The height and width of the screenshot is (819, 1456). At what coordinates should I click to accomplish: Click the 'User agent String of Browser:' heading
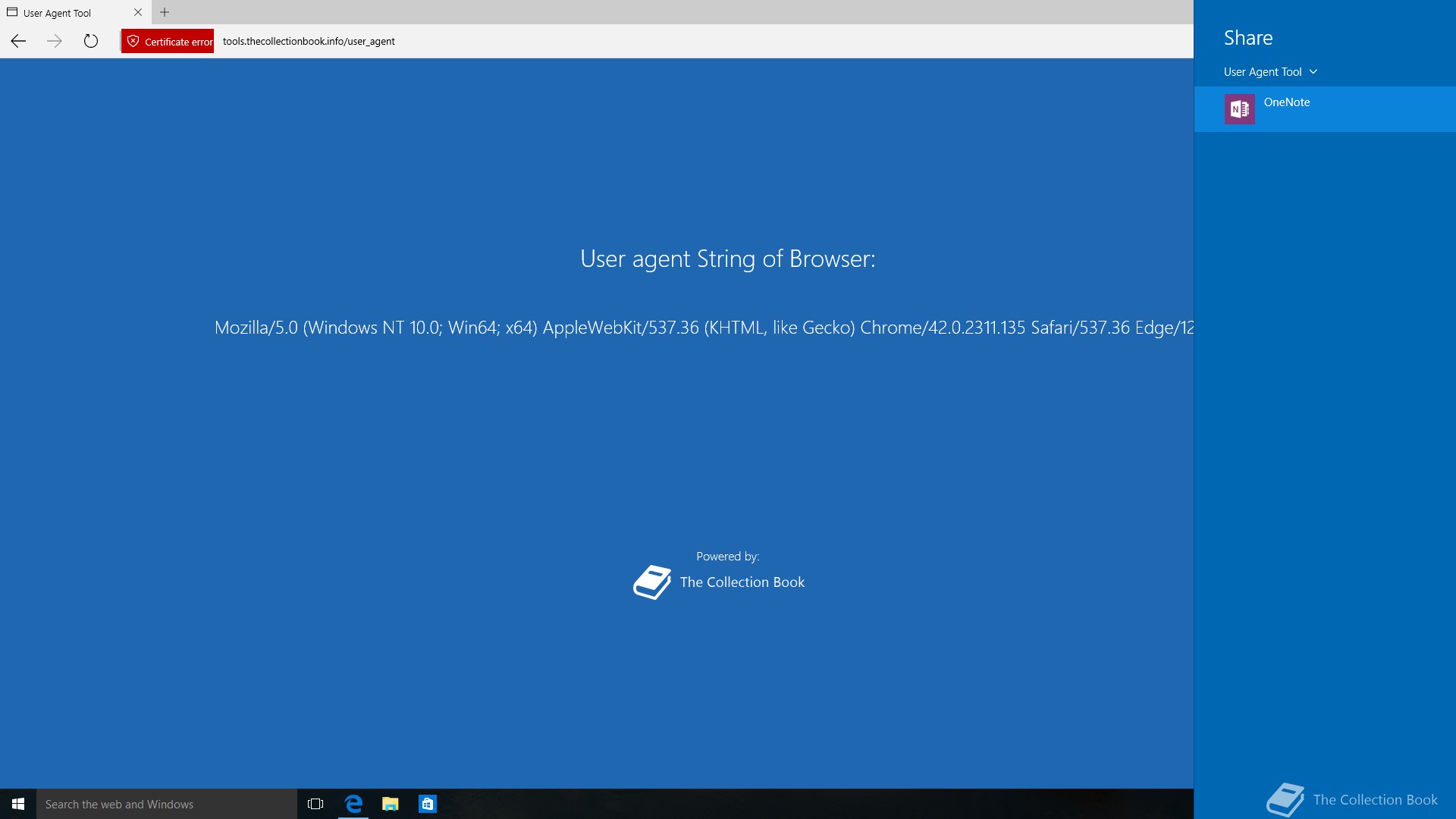coord(727,259)
